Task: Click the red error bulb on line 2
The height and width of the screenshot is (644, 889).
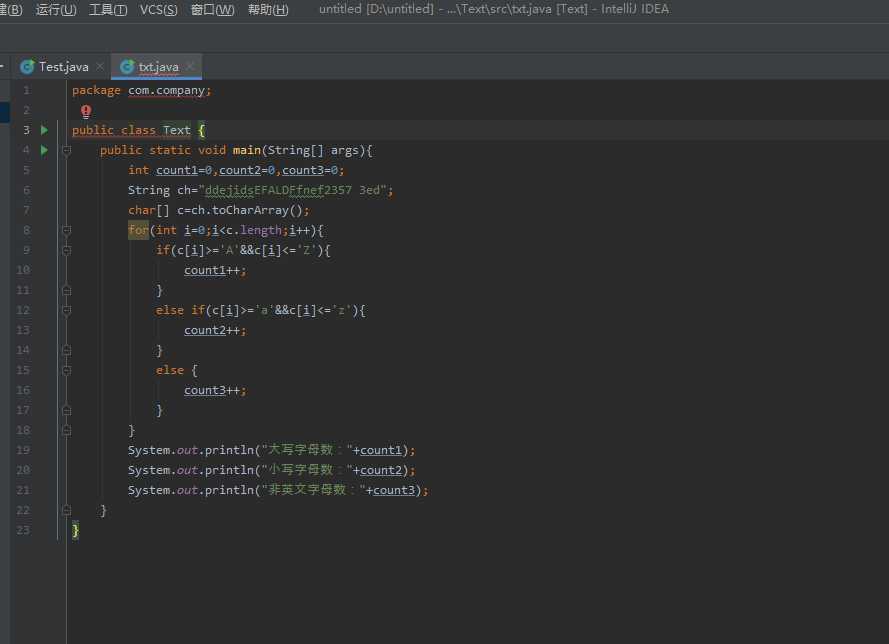Action: point(86,111)
